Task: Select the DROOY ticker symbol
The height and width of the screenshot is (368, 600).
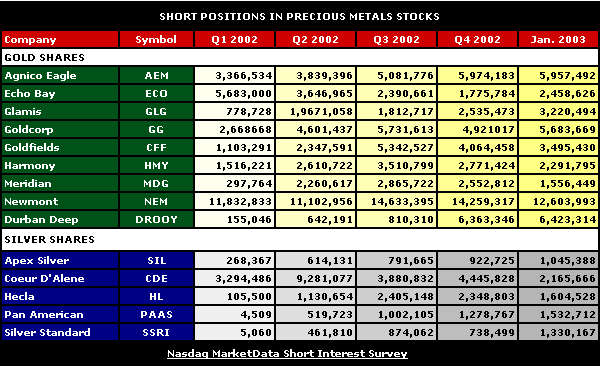Action: click(x=157, y=219)
